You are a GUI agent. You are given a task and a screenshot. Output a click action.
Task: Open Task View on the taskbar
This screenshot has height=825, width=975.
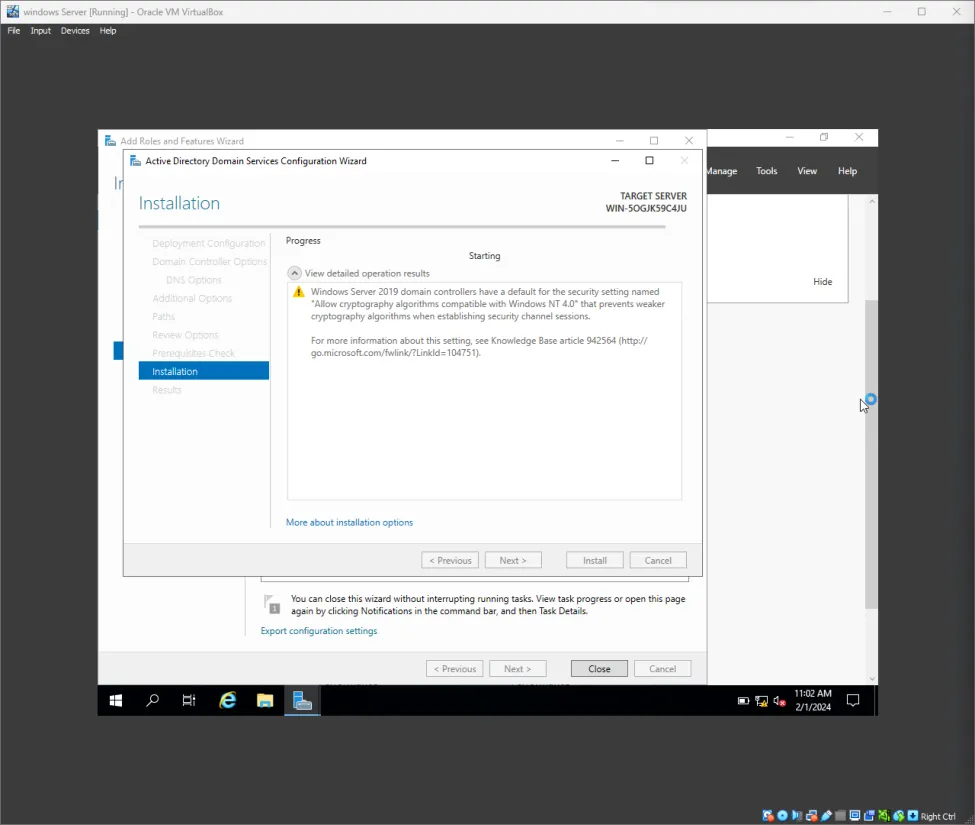(189, 701)
